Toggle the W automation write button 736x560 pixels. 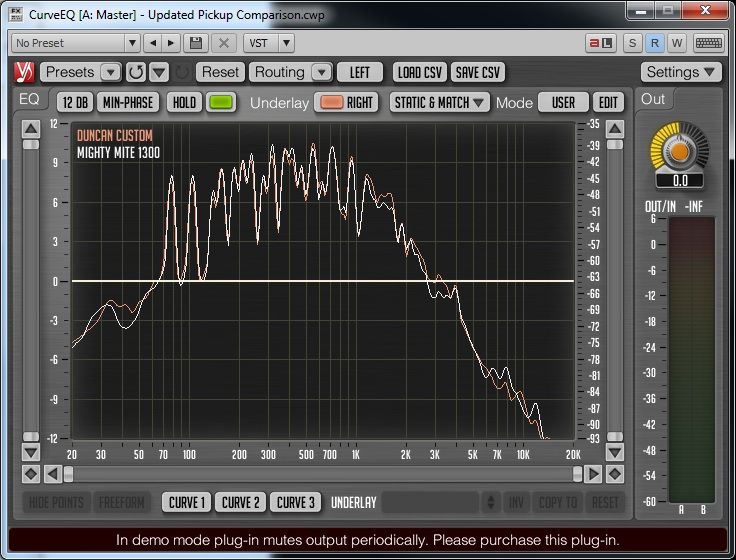point(676,43)
